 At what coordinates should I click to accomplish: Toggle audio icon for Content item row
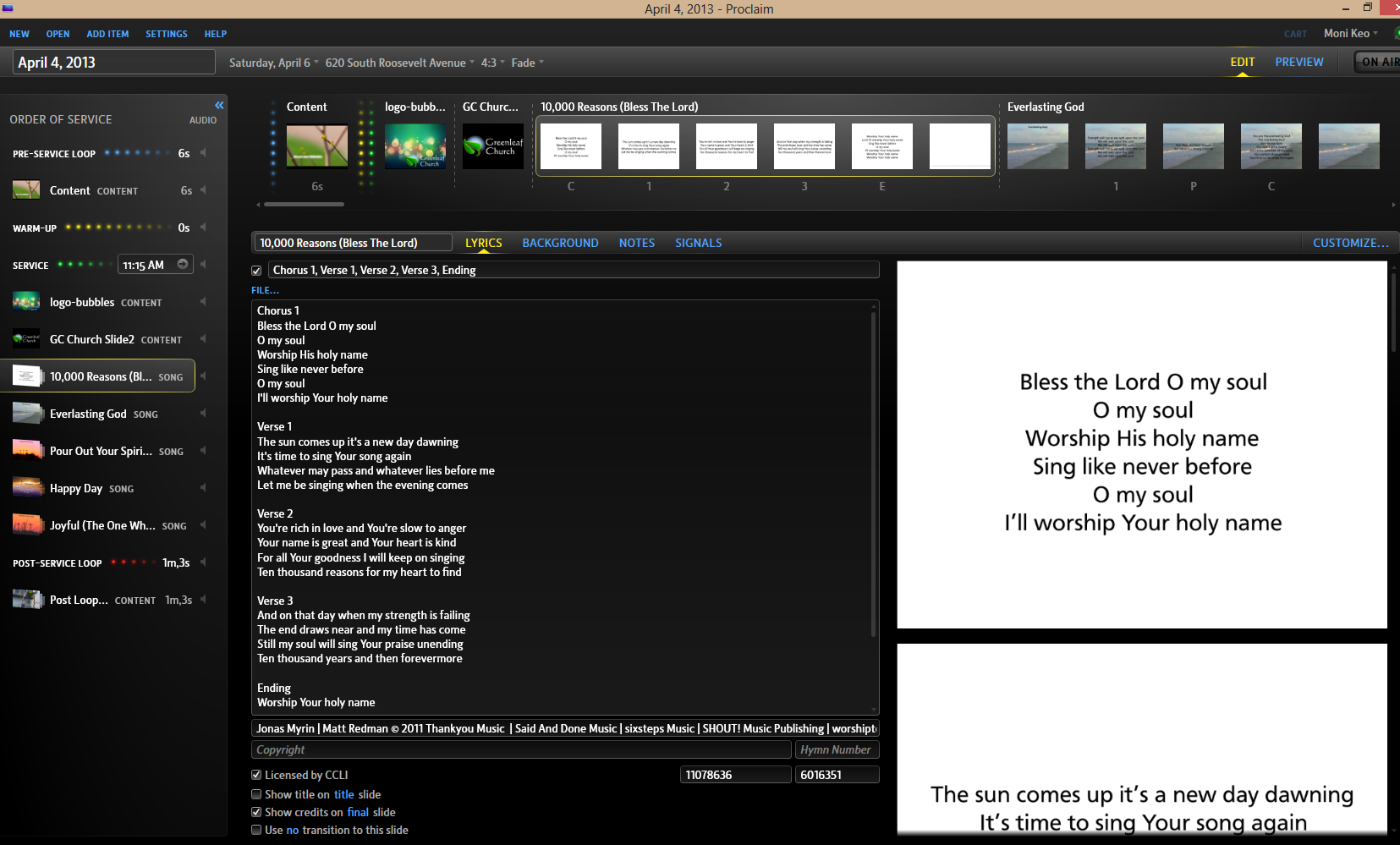(203, 190)
